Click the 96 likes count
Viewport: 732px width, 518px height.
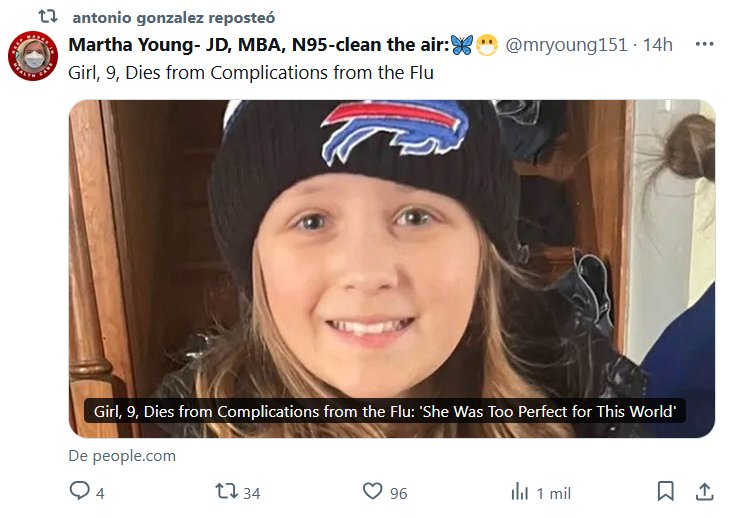[398, 493]
